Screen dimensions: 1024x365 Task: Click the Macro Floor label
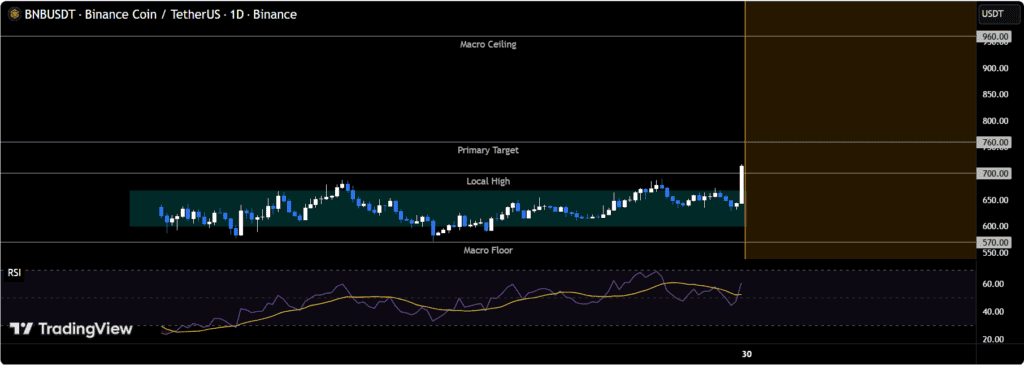pos(488,250)
